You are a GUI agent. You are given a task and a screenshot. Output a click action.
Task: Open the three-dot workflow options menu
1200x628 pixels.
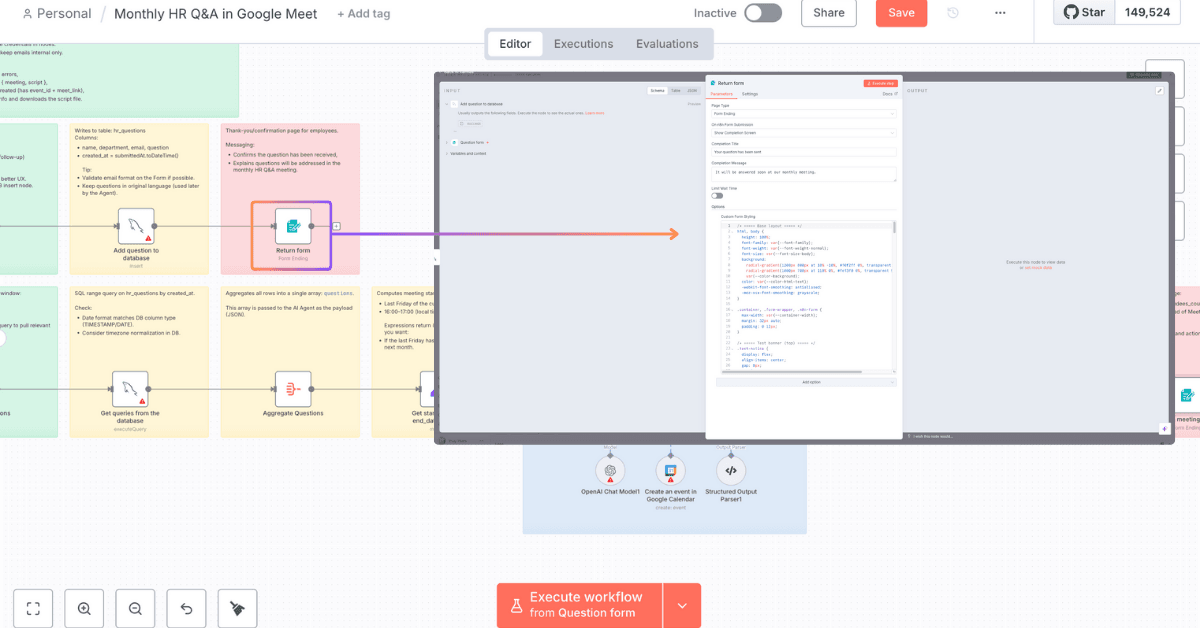[1000, 13]
